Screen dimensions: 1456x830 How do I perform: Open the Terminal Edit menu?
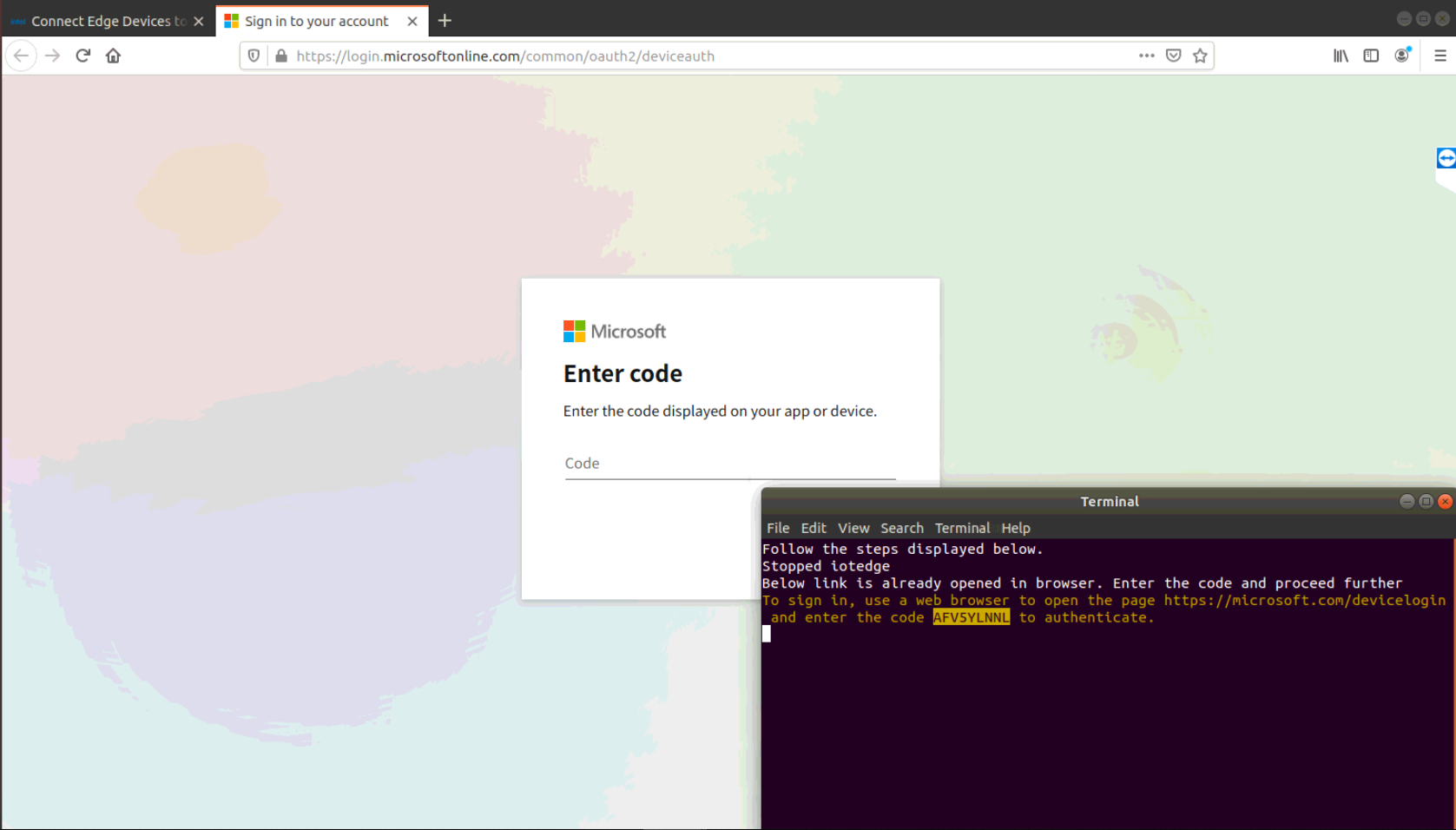click(x=814, y=528)
